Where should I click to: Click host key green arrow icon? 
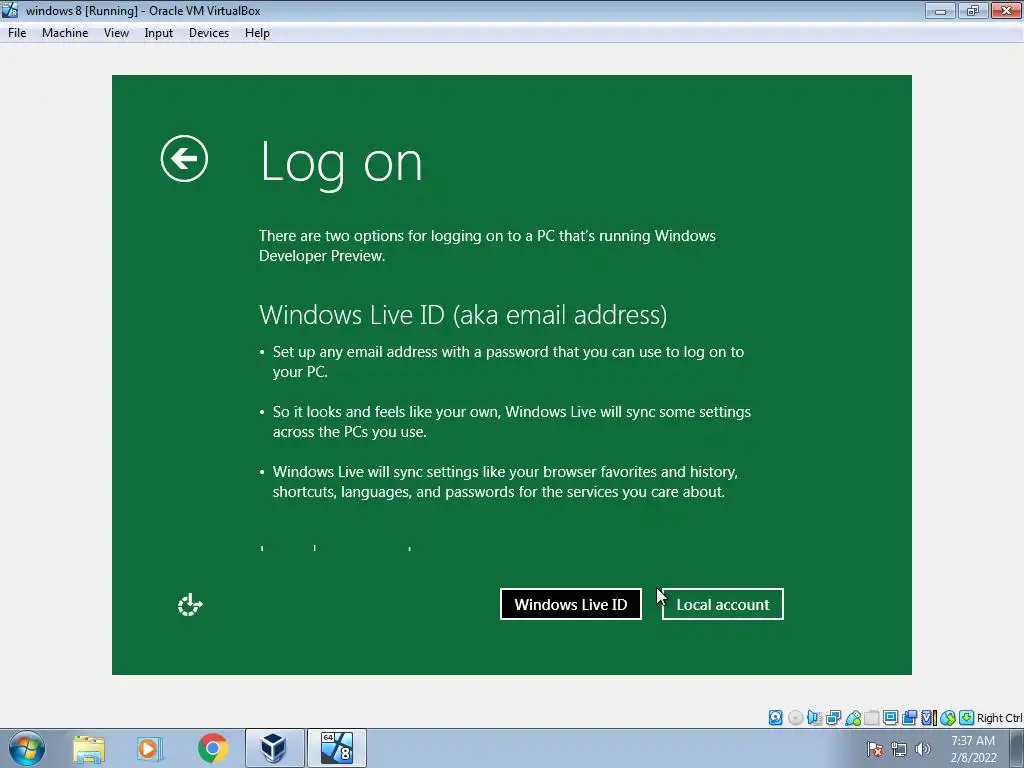(967, 718)
